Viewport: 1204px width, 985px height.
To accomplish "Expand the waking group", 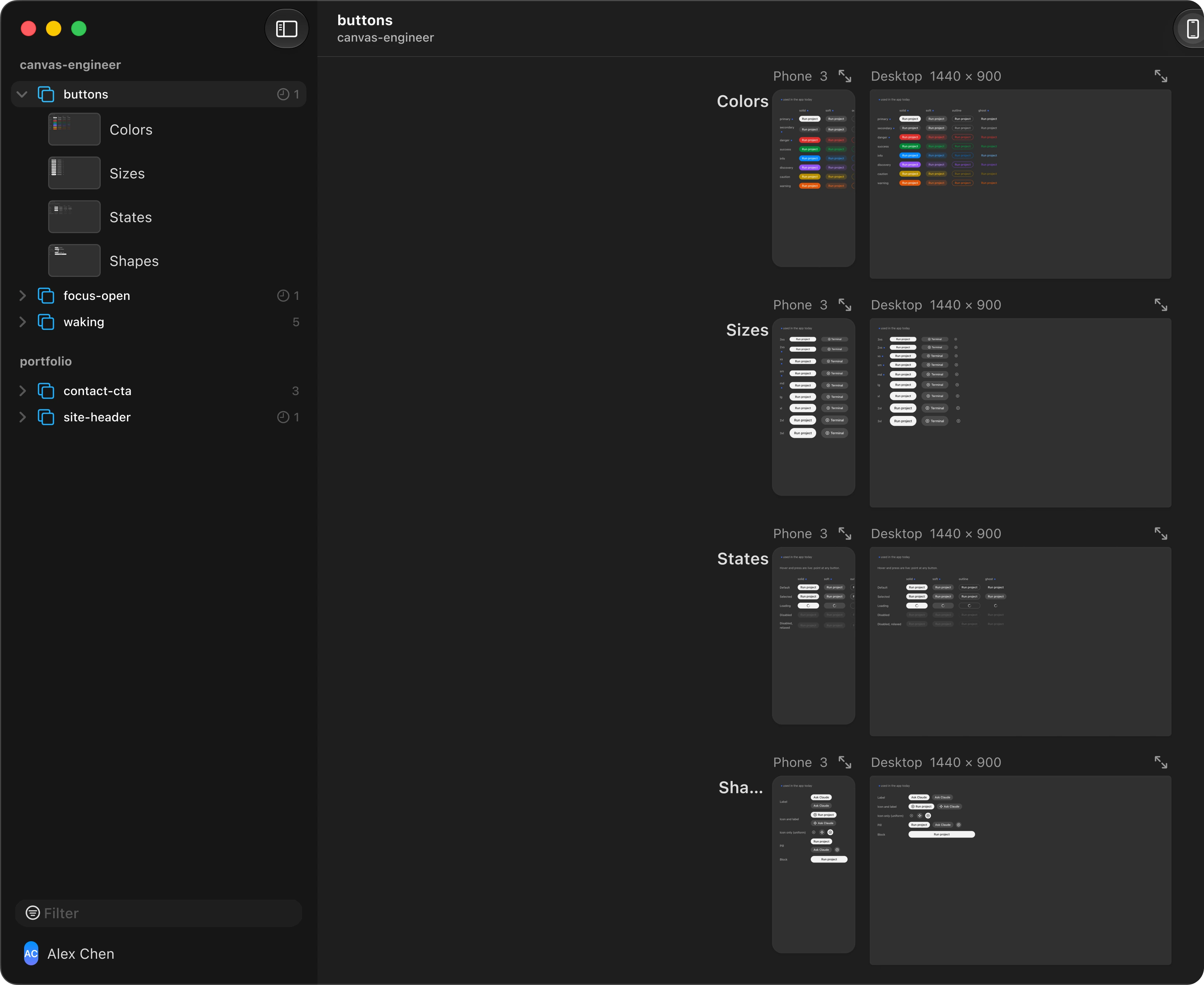I will pos(22,322).
